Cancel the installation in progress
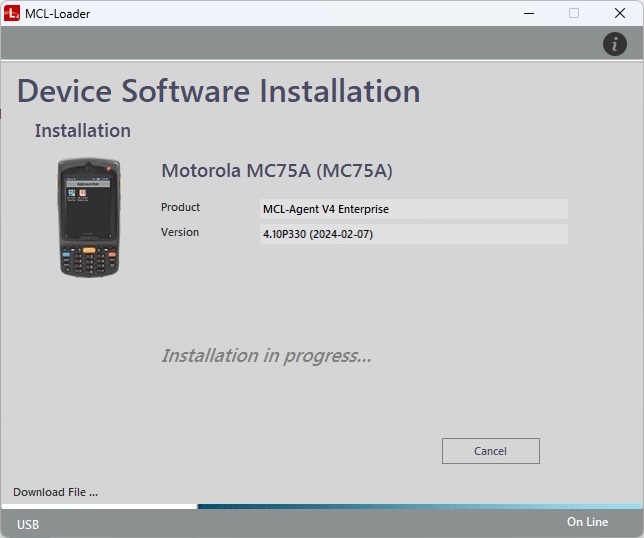 [x=491, y=451]
